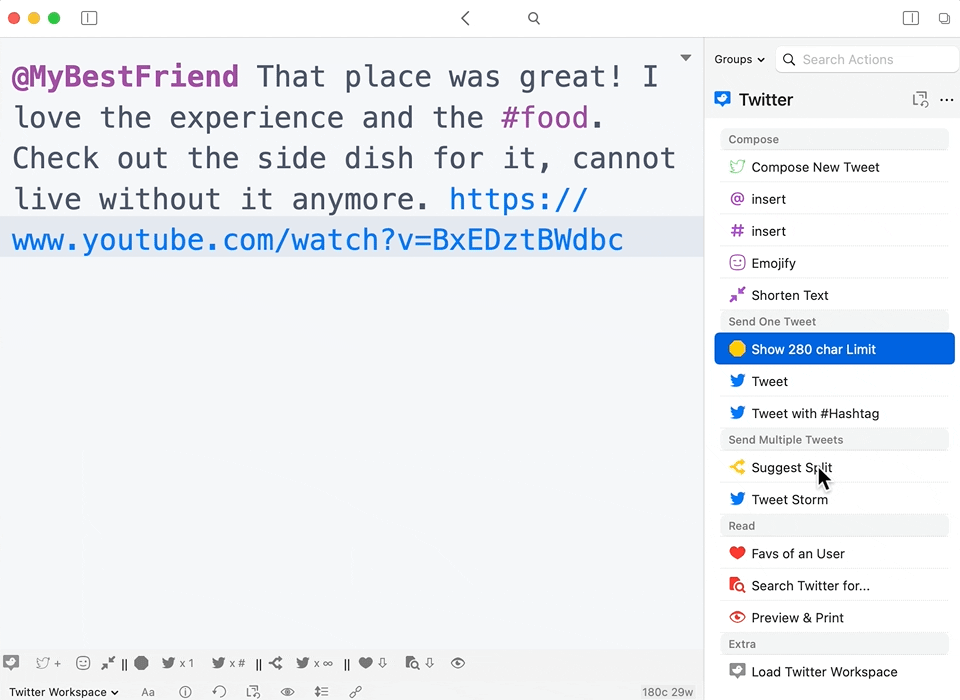The image size is (960, 700).
Task: Toggle the draft list sidebar icon
Action: (89, 18)
